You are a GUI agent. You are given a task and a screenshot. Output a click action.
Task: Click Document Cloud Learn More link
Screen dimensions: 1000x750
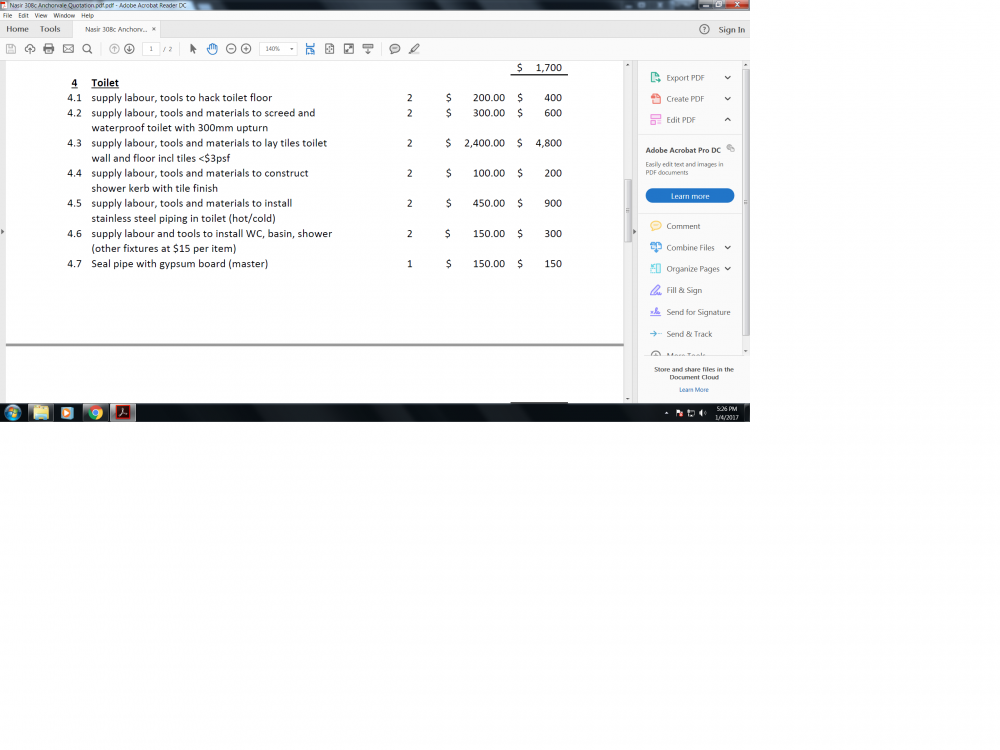pos(693,390)
